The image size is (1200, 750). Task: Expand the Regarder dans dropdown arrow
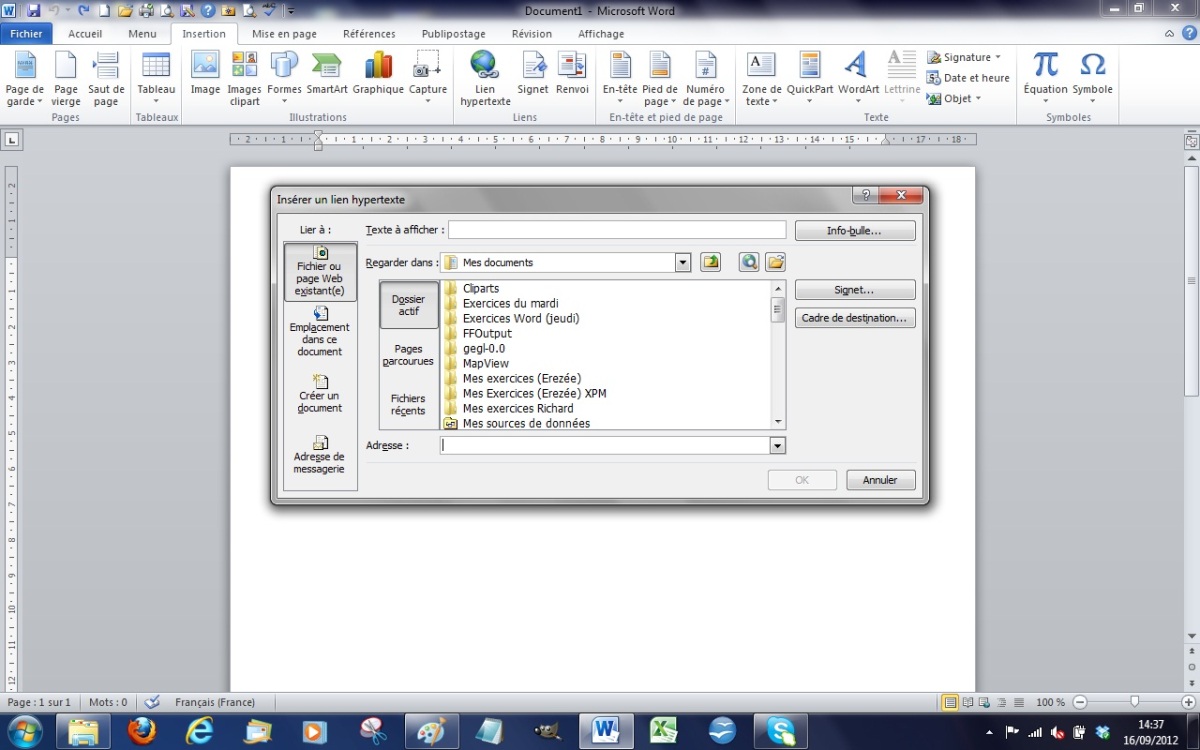[x=683, y=263]
